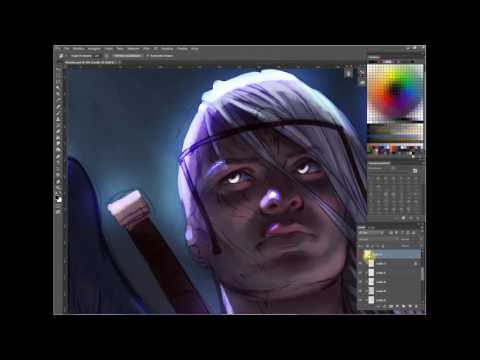The image size is (480, 360).
Task: Toggle the checkbox in the options bar
Action: point(148,56)
